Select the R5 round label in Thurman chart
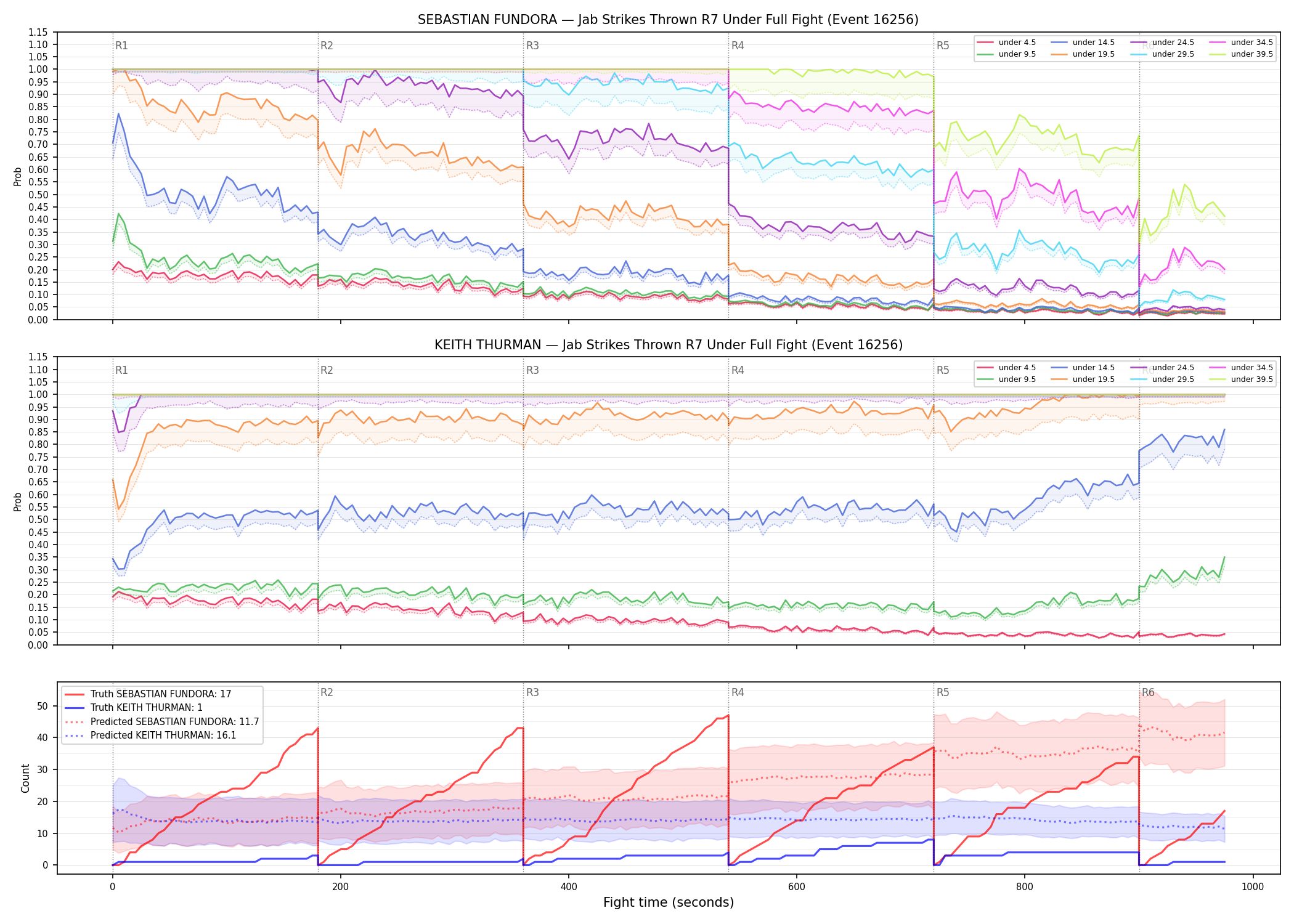This screenshot has width=1294, height=924. 943,370
